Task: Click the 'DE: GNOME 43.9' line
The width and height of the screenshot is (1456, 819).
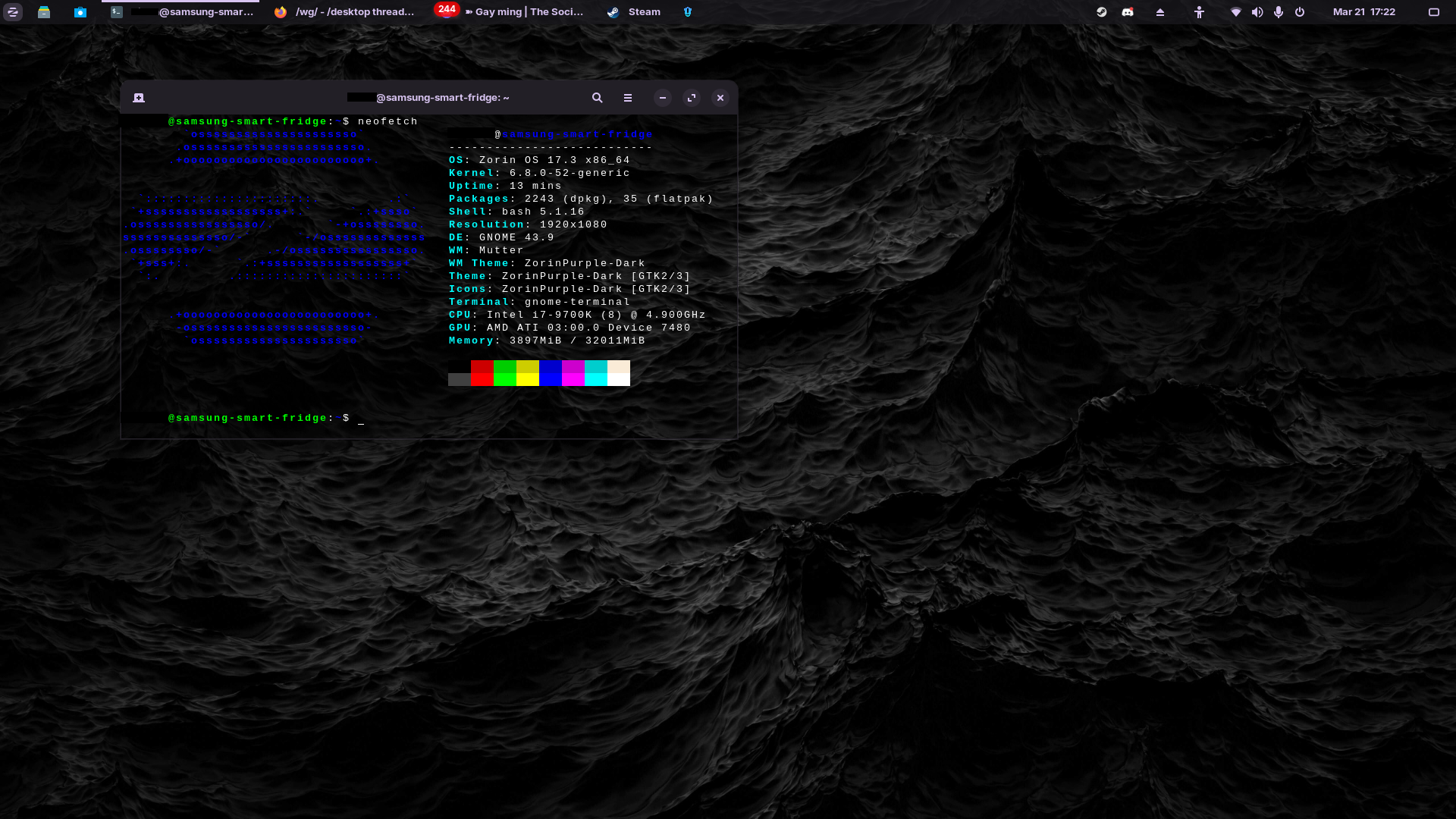Action: coord(501,237)
